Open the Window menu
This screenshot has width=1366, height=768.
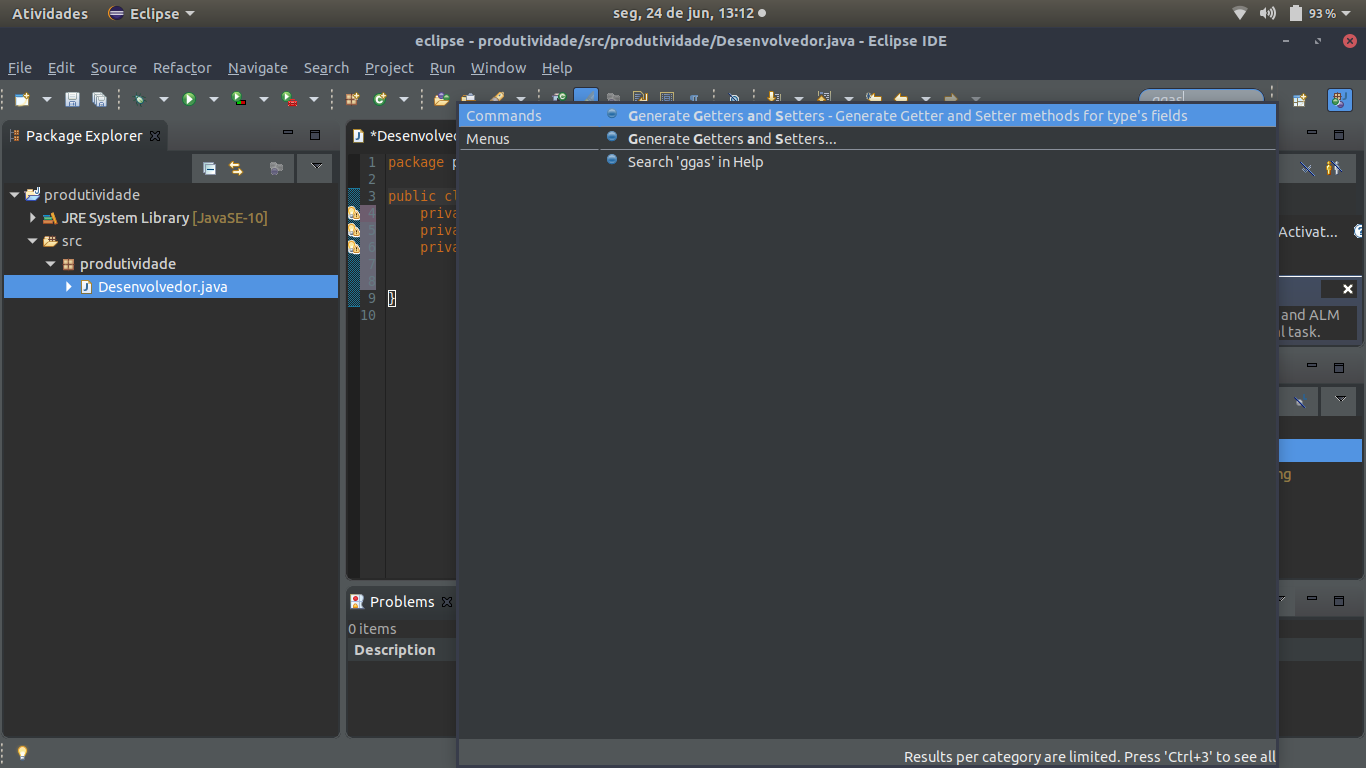pyautogui.click(x=498, y=68)
